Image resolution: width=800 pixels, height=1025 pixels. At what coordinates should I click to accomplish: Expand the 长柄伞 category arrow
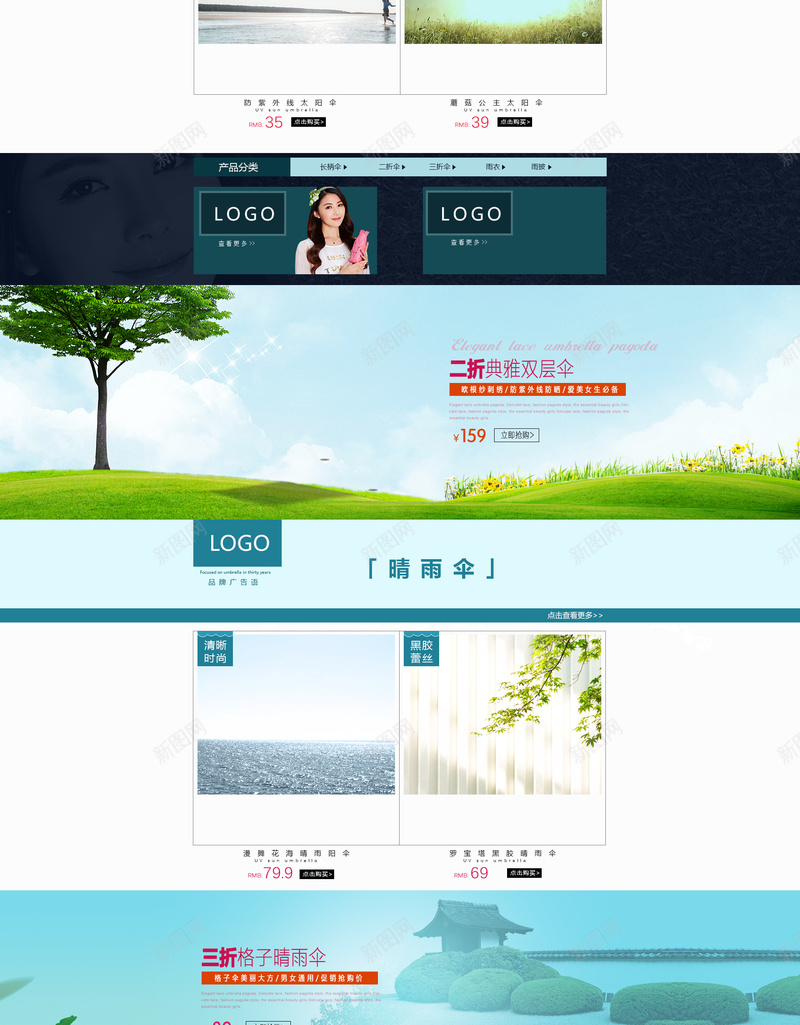tap(346, 167)
